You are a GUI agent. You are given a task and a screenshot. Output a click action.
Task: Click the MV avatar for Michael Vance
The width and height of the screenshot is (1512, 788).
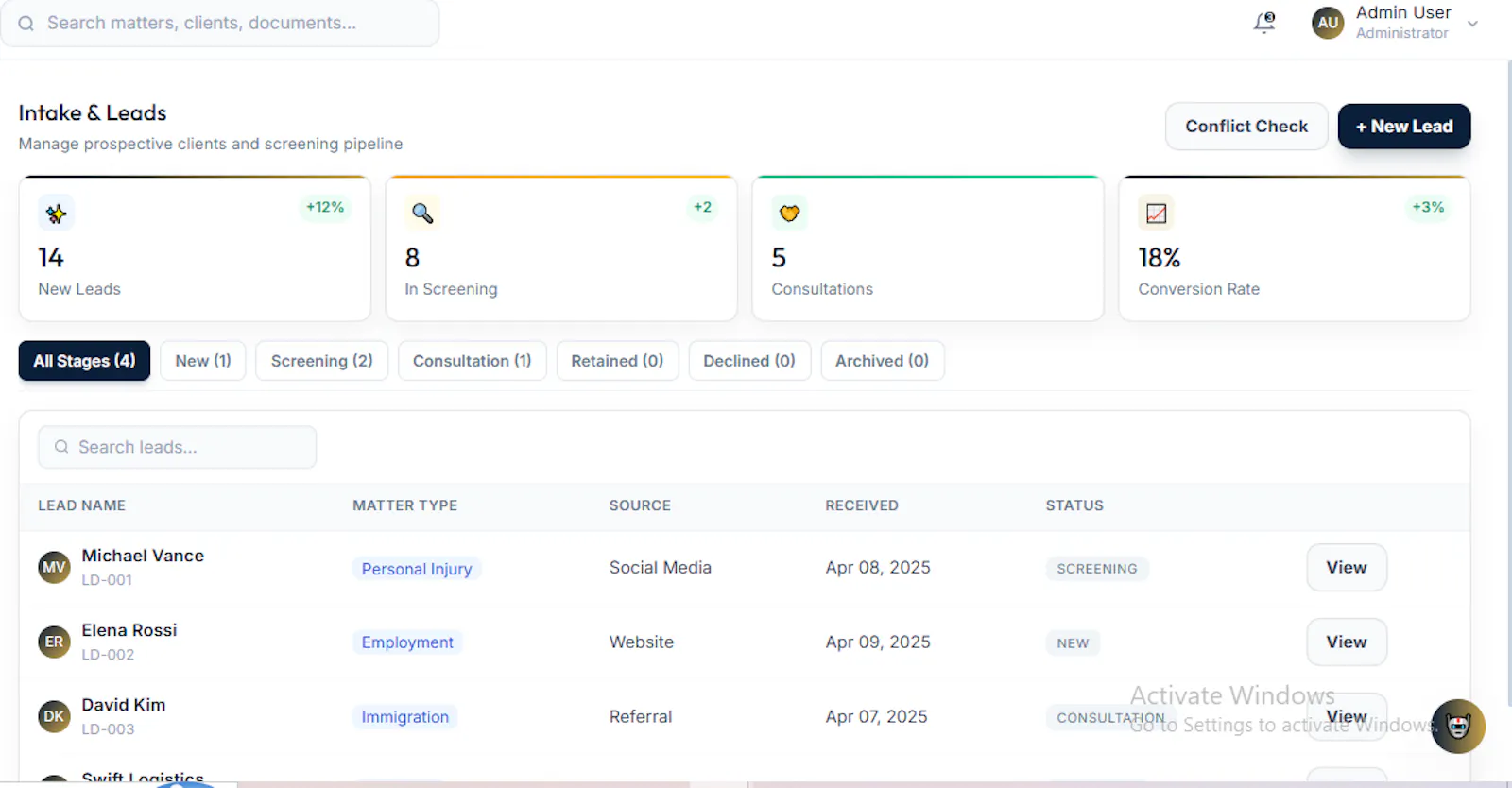54,567
